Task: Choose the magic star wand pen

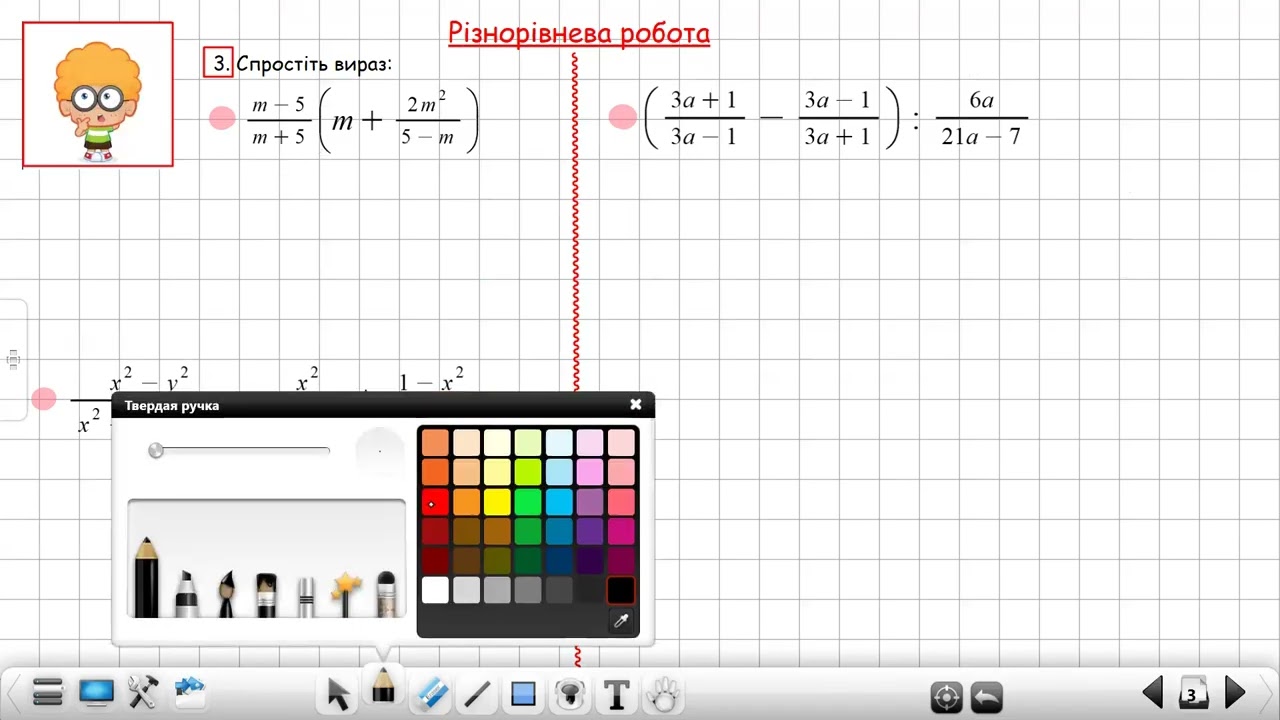Action: [346, 593]
